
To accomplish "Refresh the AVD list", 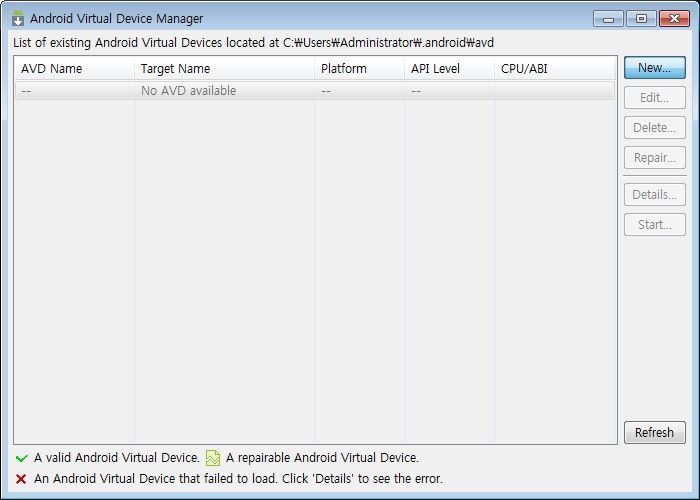I will pyautogui.click(x=654, y=432).
